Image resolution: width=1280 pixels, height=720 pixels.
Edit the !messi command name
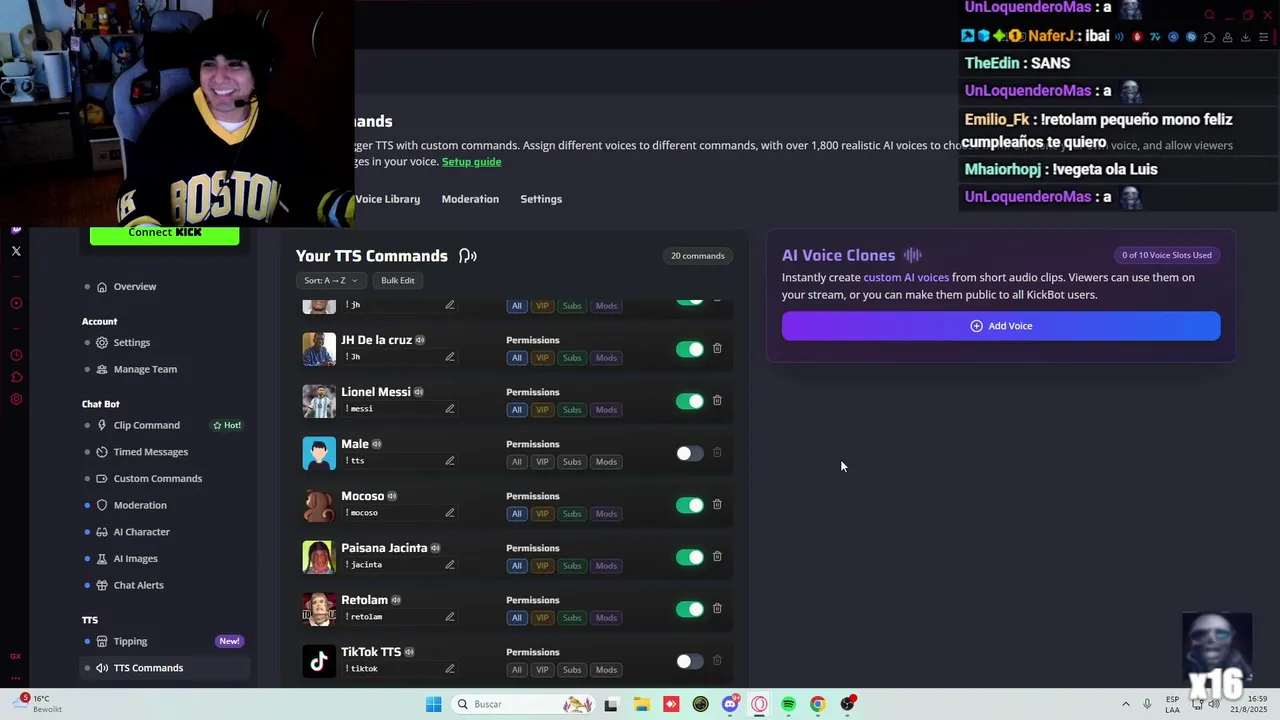click(x=450, y=408)
